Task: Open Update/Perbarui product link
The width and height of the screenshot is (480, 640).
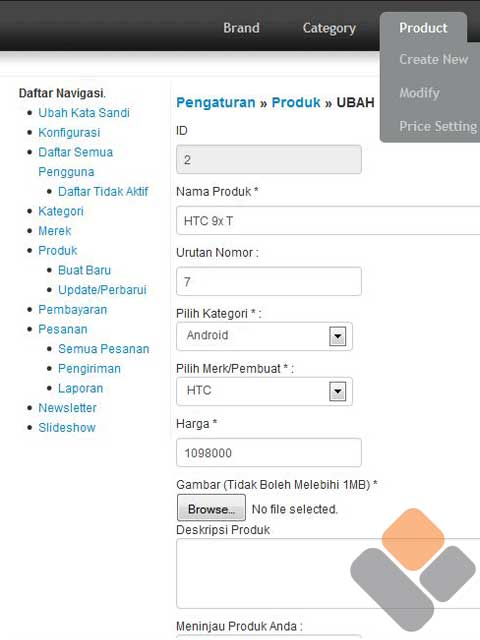Action: tap(102, 290)
